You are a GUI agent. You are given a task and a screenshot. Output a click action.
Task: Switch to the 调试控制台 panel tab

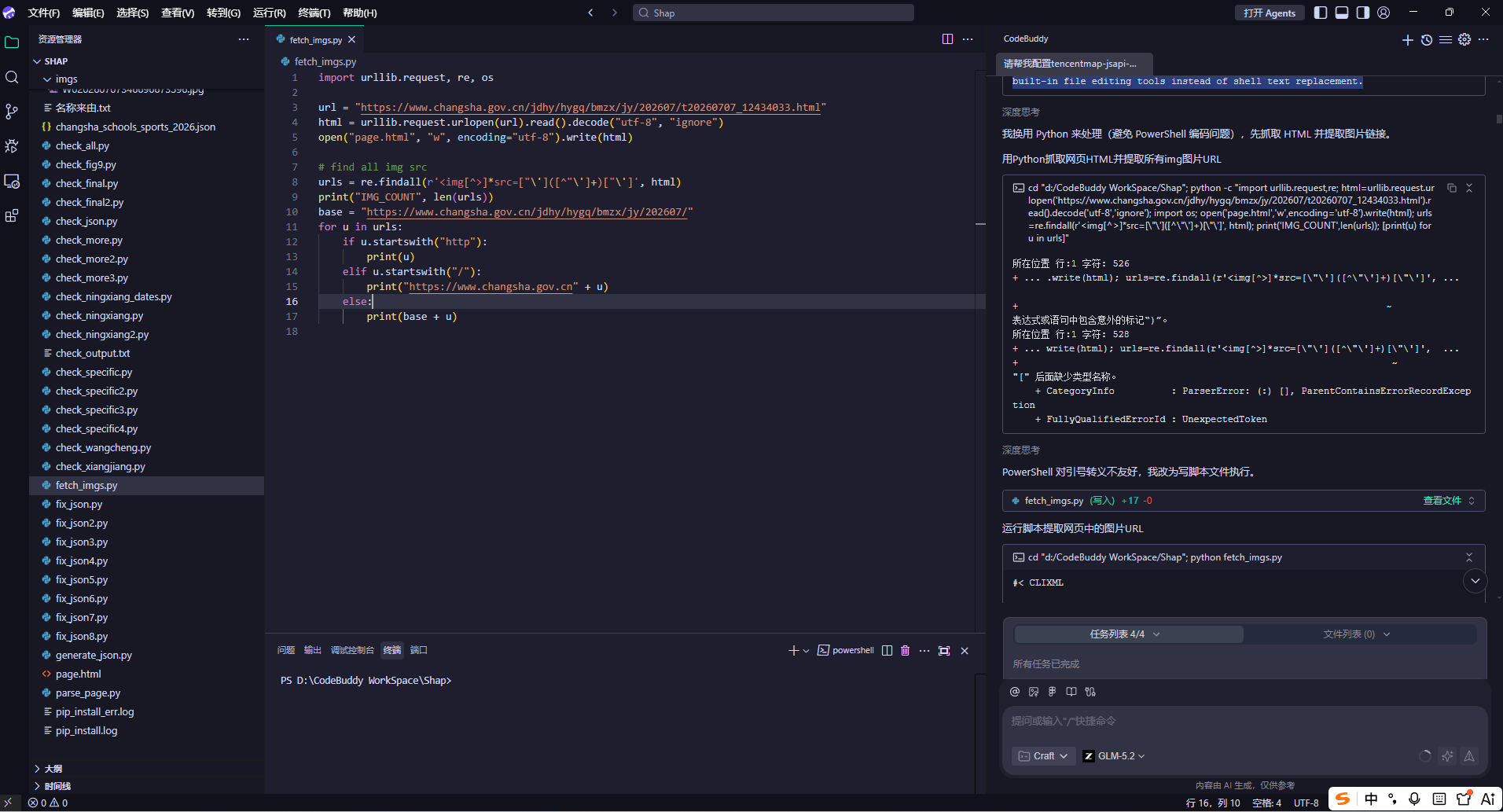click(352, 650)
